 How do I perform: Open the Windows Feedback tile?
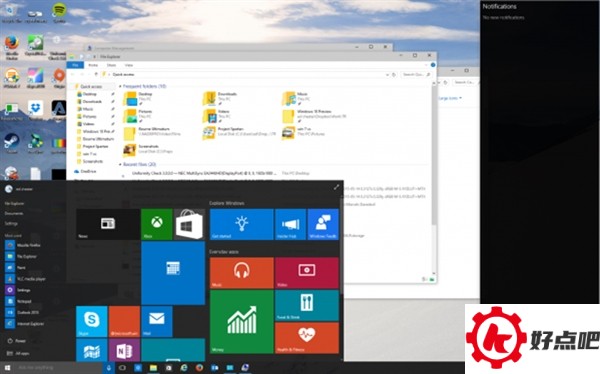click(323, 224)
